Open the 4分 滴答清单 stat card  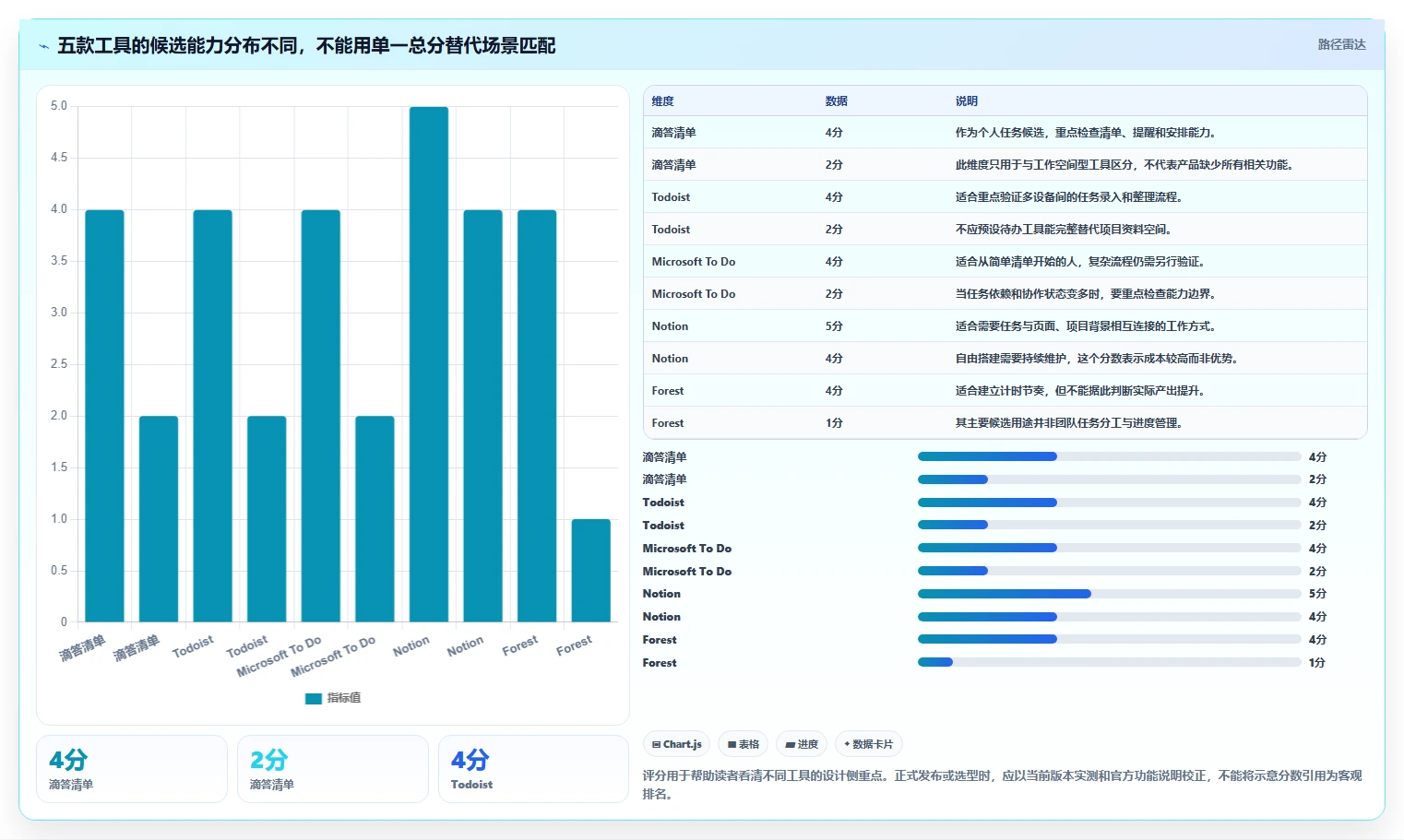point(132,769)
